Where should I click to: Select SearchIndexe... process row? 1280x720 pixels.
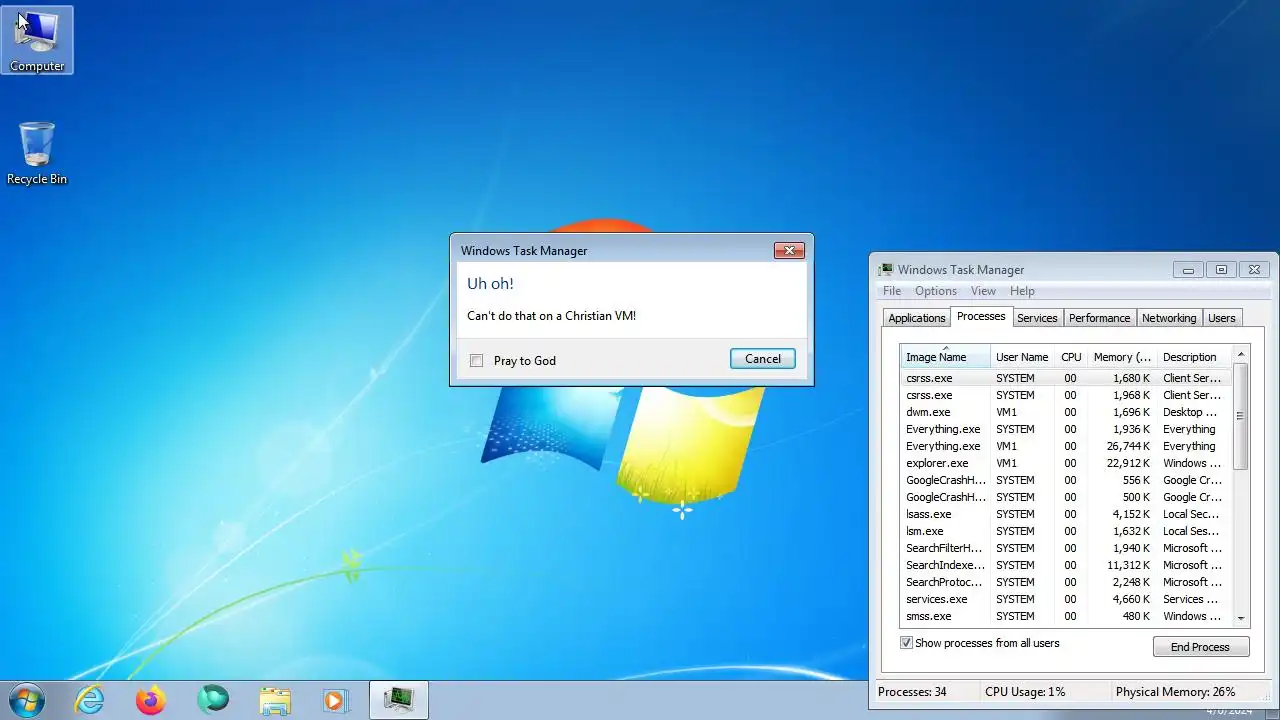click(1066, 565)
